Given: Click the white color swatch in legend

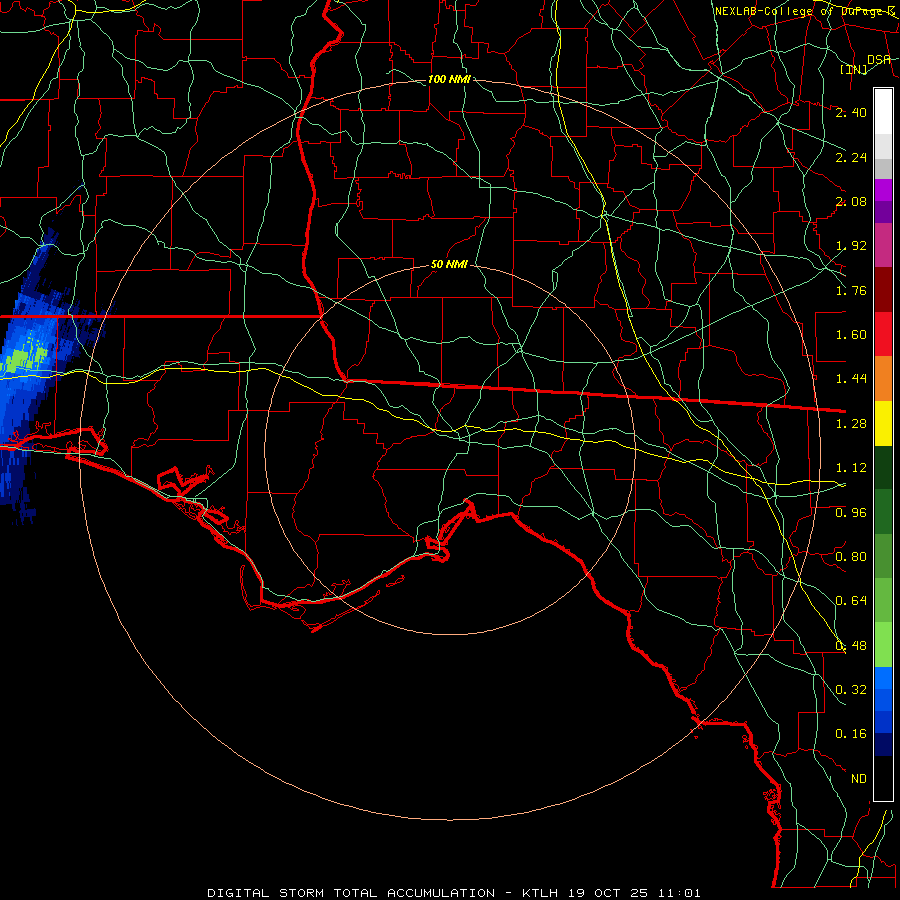Looking at the screenshot, I should (x=883, y=112).
